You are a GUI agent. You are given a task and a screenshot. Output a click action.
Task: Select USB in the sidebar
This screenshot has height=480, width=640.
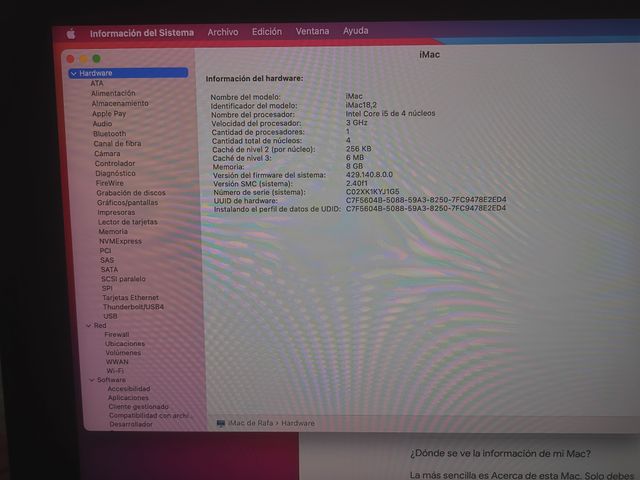110,316
